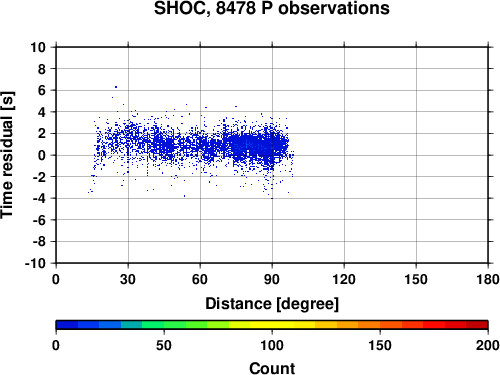Click the x-axis tick label 180
This screenshot has width=500, height=375.
point(488,279)
